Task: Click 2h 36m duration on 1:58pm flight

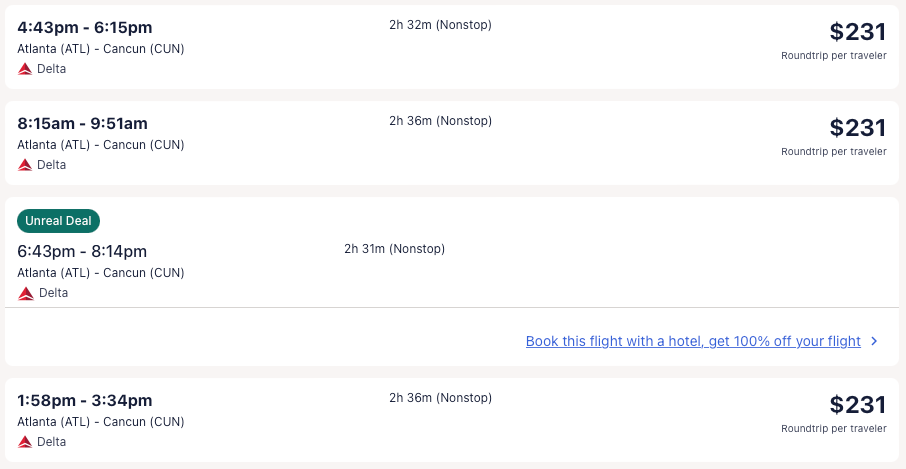Action: click(440, 398)
